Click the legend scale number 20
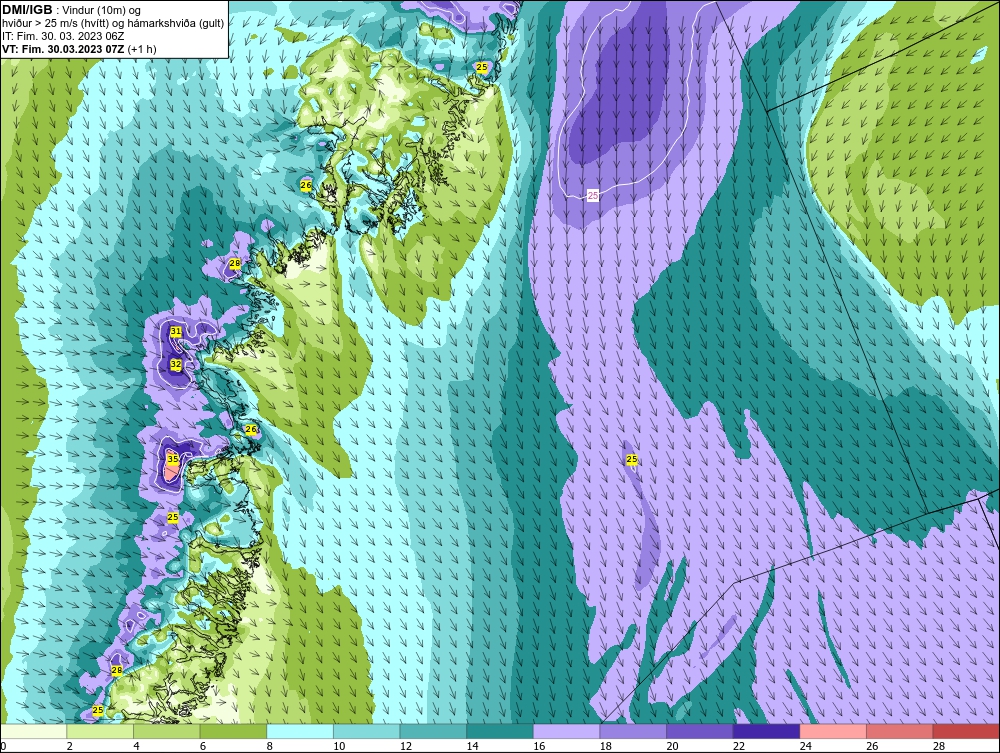This screenshot has height=753, width=1000. [x=672, y=746]
